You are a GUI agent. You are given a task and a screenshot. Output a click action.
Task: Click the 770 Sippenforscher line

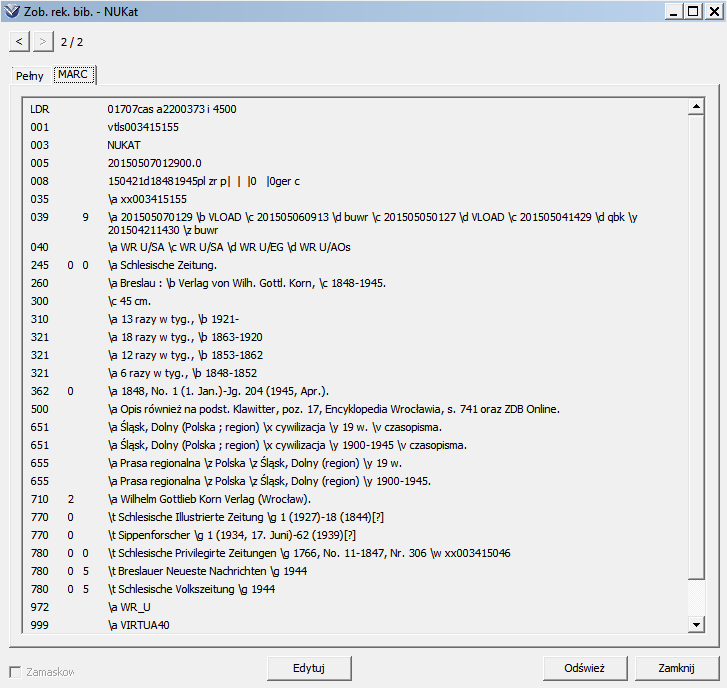(232, 535)
